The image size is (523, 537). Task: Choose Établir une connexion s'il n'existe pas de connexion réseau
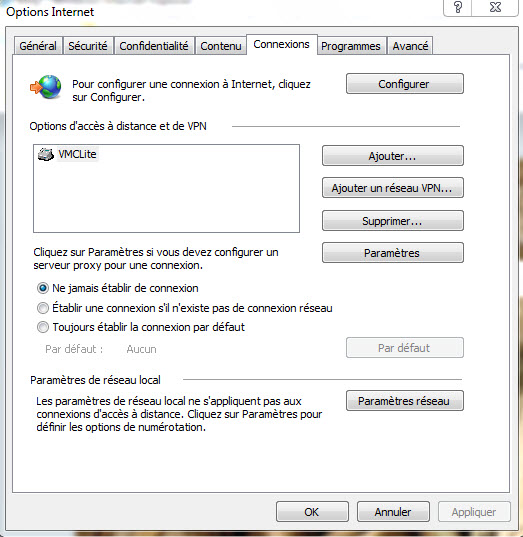click(x=185, y=308)
